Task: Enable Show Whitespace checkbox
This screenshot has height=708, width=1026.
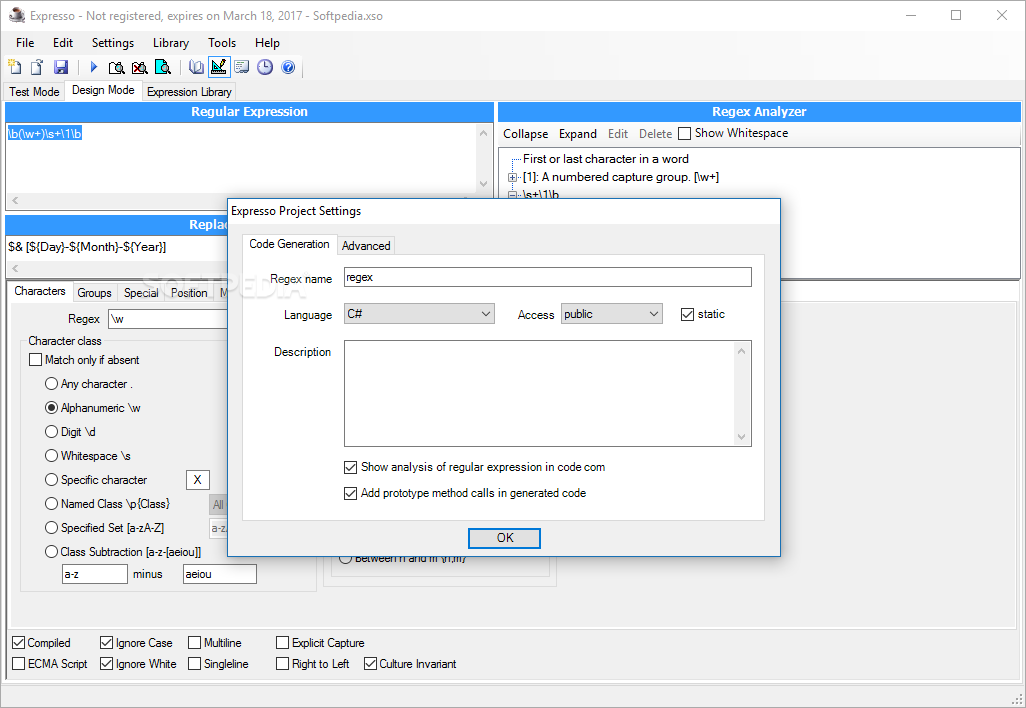Action: click(684, 133)
